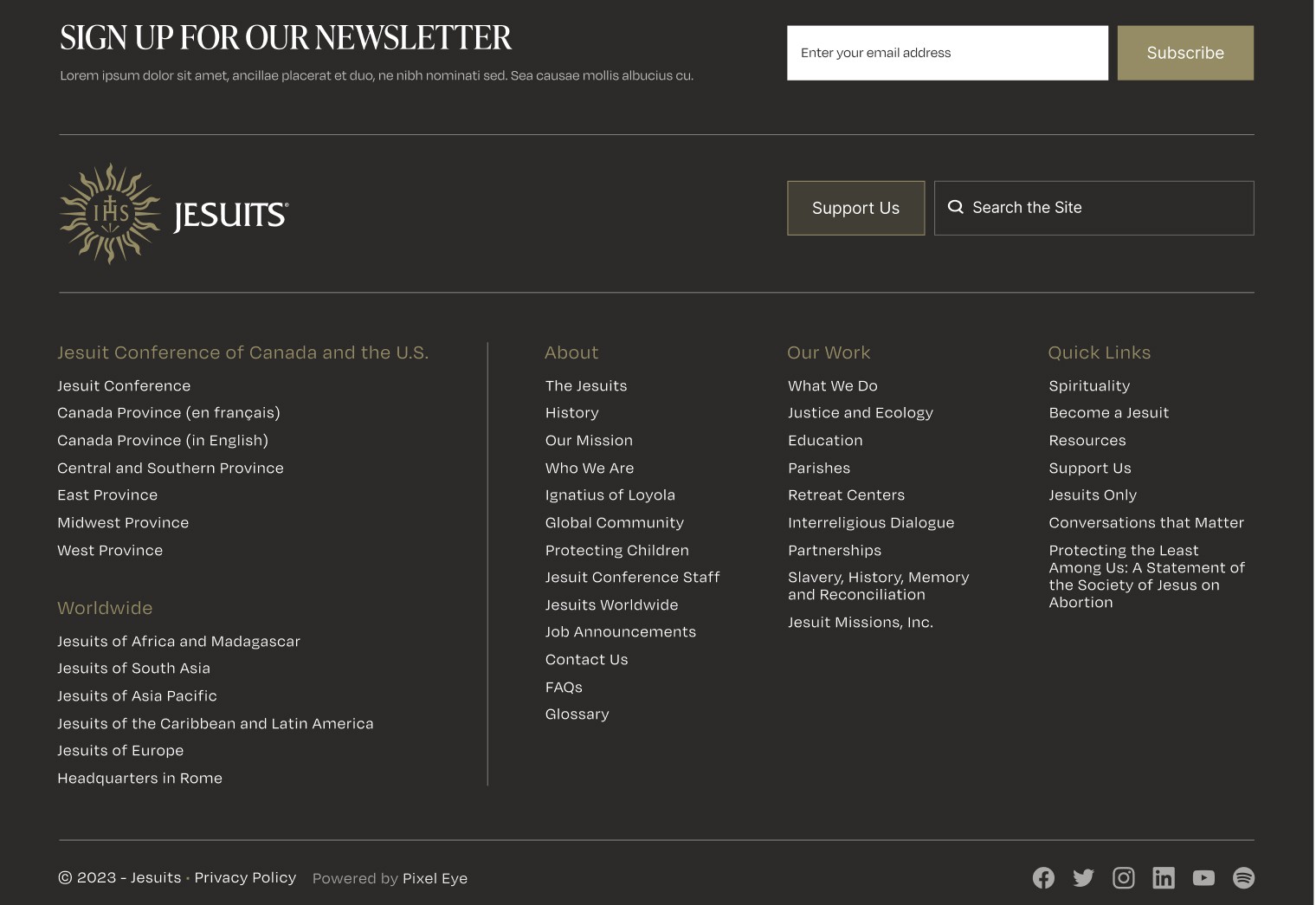Image resolution: width=1316 pixels, height=905 pixels.
Task: Click the Support Us button
Action: point(855,208)
